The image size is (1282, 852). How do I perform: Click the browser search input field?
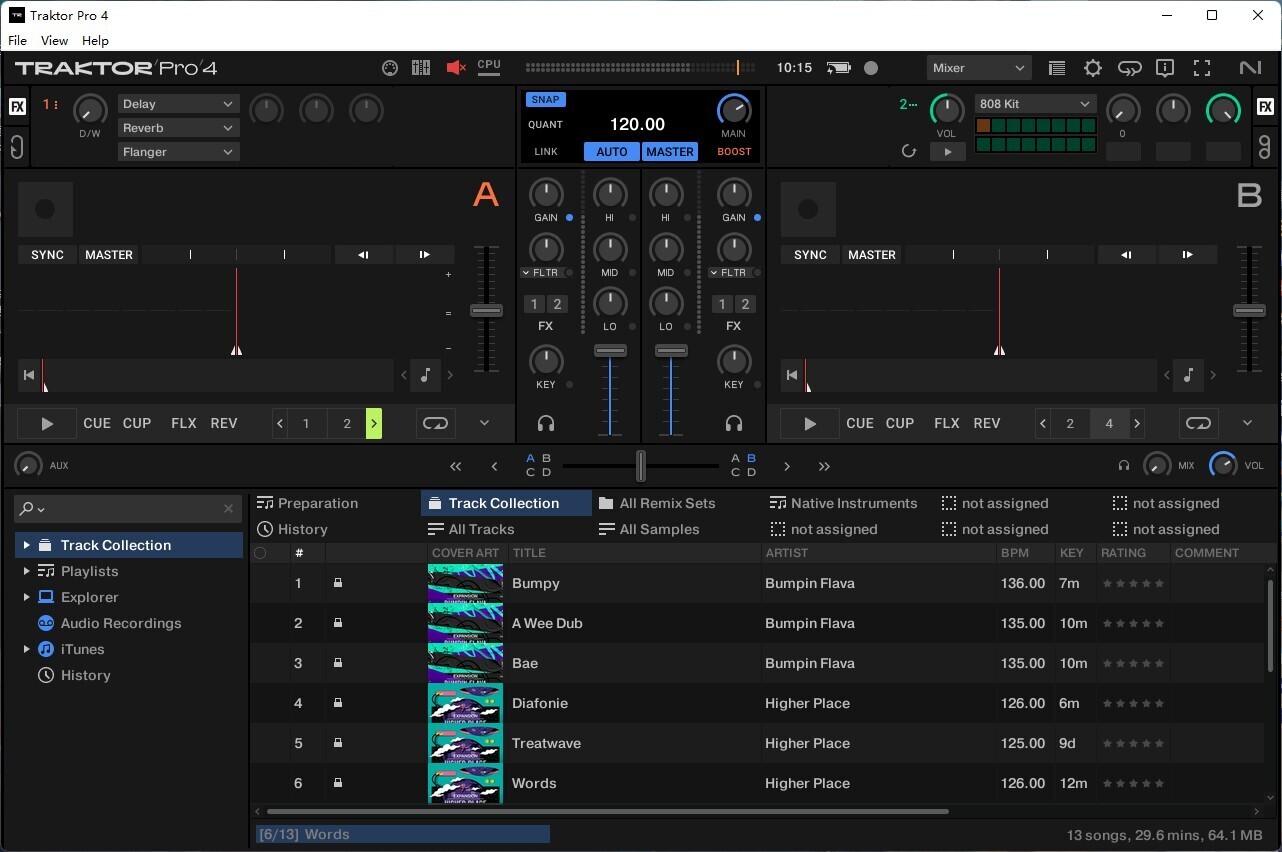click(x=128, y=509)
